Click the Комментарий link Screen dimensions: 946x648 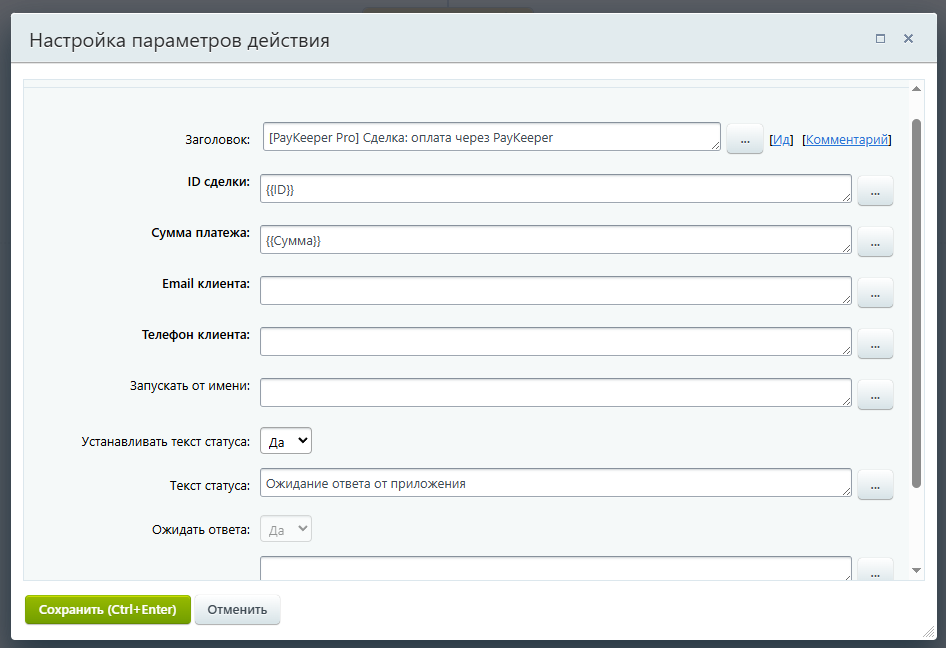tap(847, 140)
